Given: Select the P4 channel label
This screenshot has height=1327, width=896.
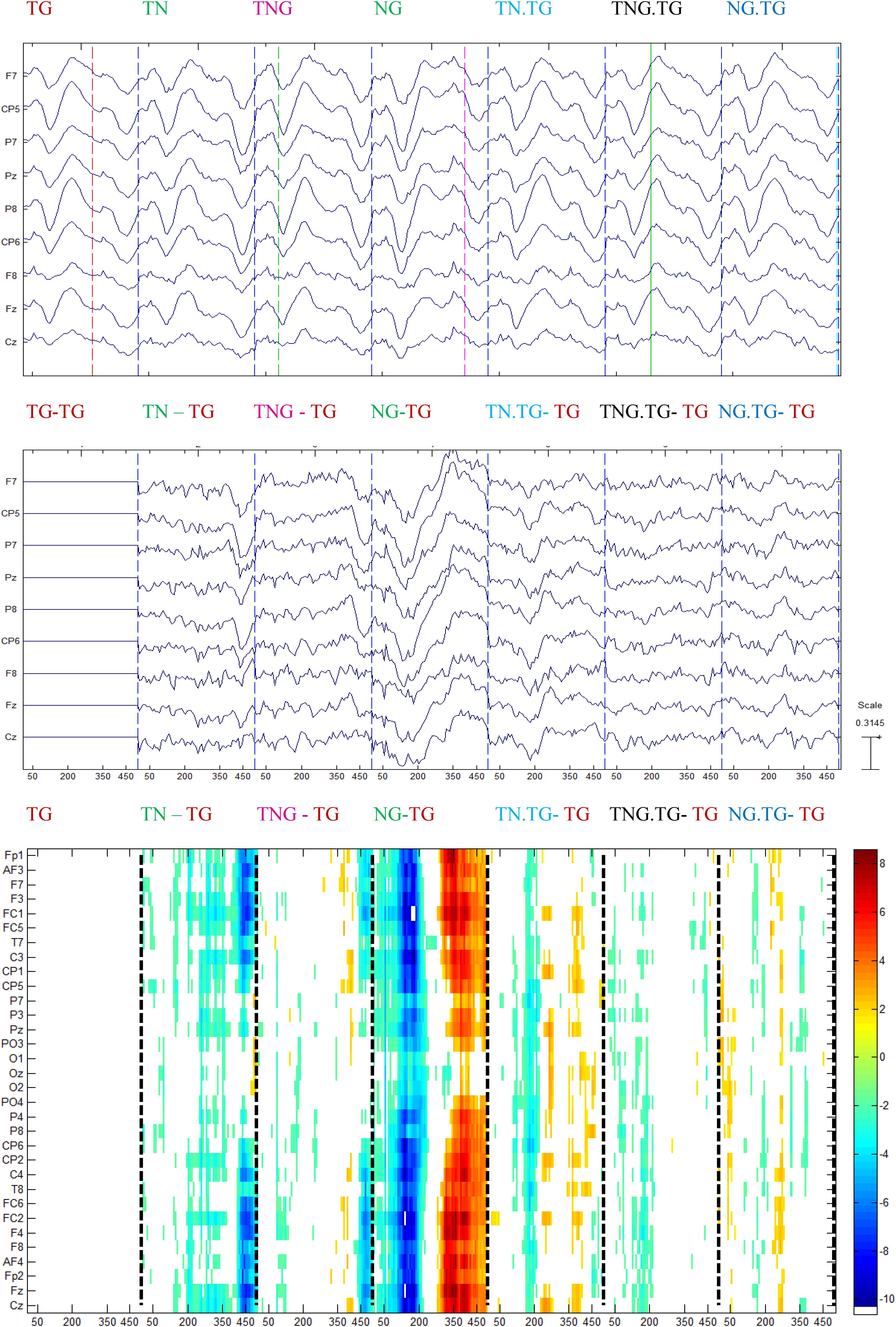Looking at the screenshot, I should 17,1117.
